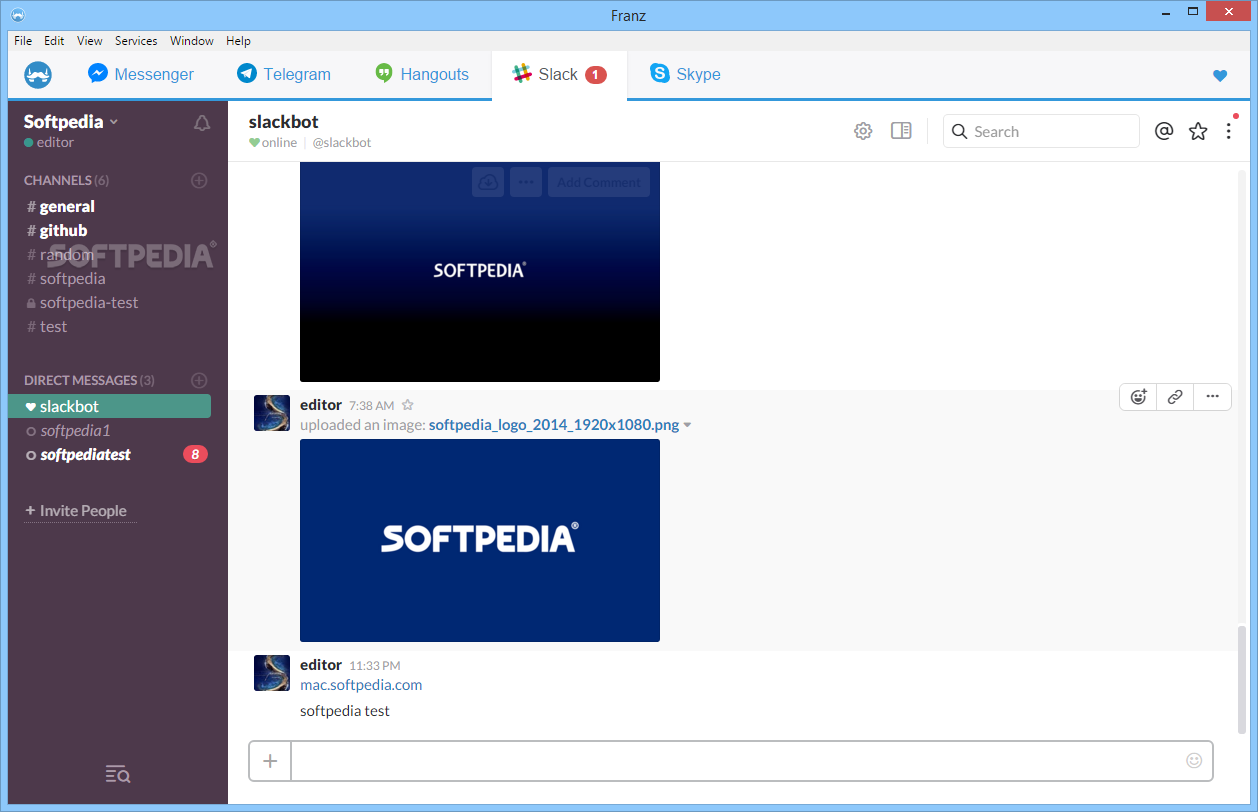The height and width of the screenshot is (812, 1258).
Task: Open the Edit menu
Action: coord(54,41)
